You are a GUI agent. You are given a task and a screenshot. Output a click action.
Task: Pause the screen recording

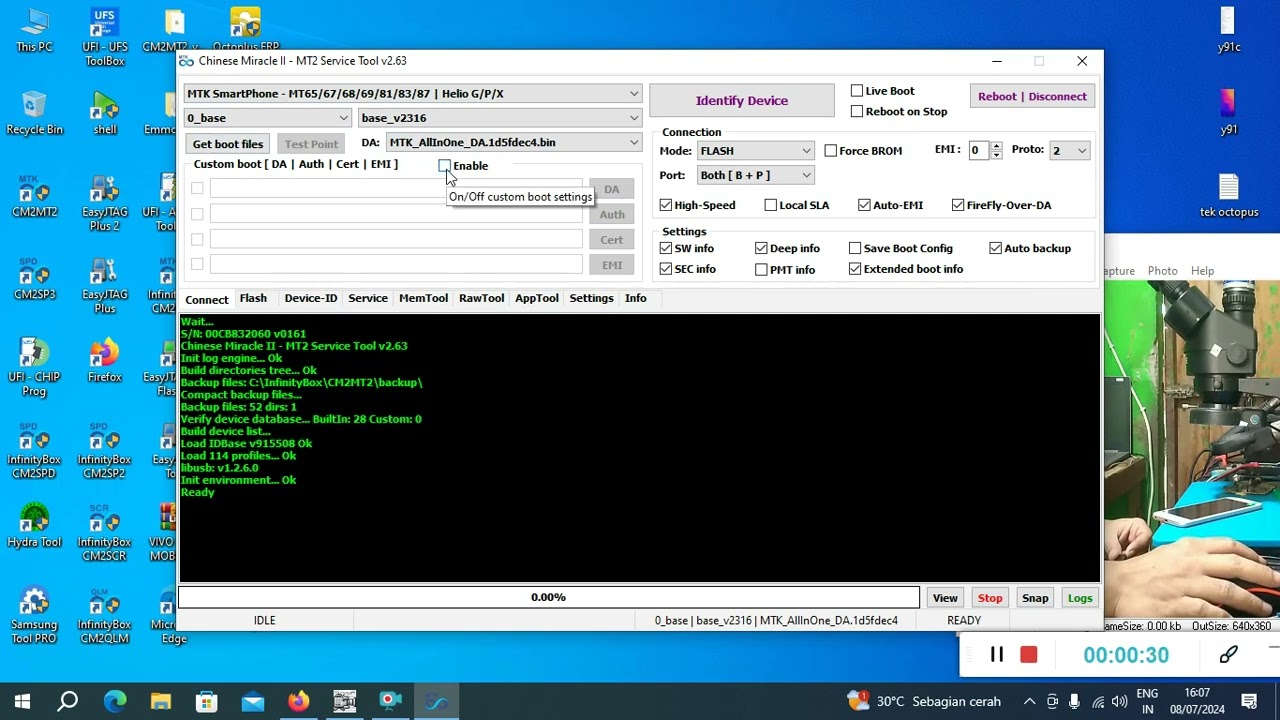997,655
